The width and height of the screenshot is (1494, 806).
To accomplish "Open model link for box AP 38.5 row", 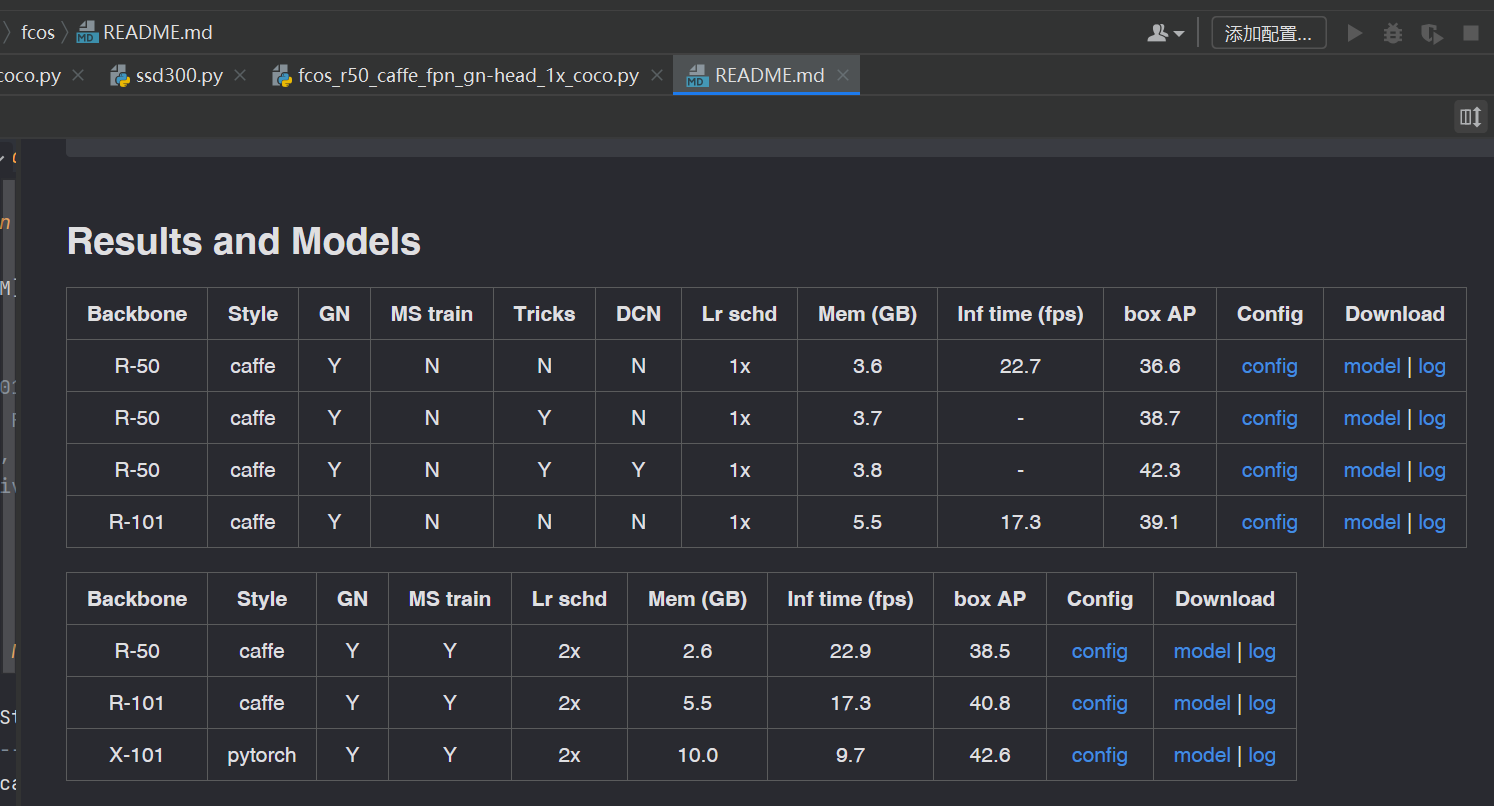I will (1202, 651).
